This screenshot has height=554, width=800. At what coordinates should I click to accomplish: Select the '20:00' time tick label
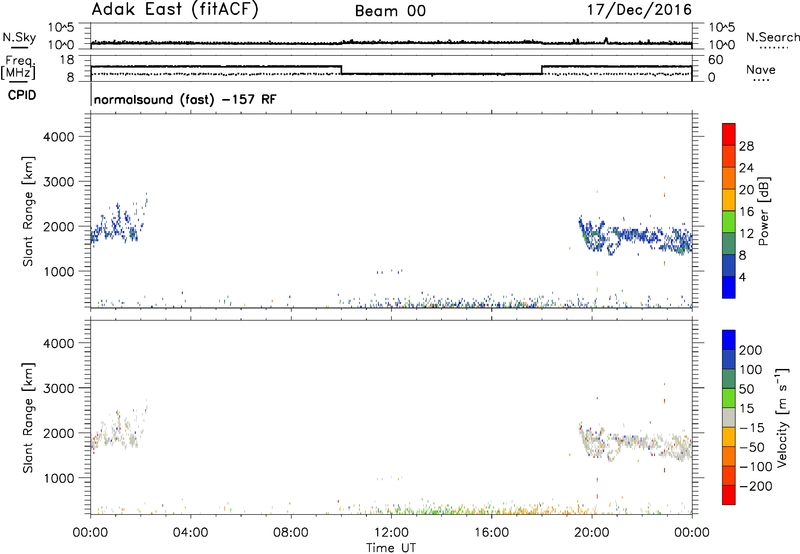pyautogui.click(x=591, y=533)
